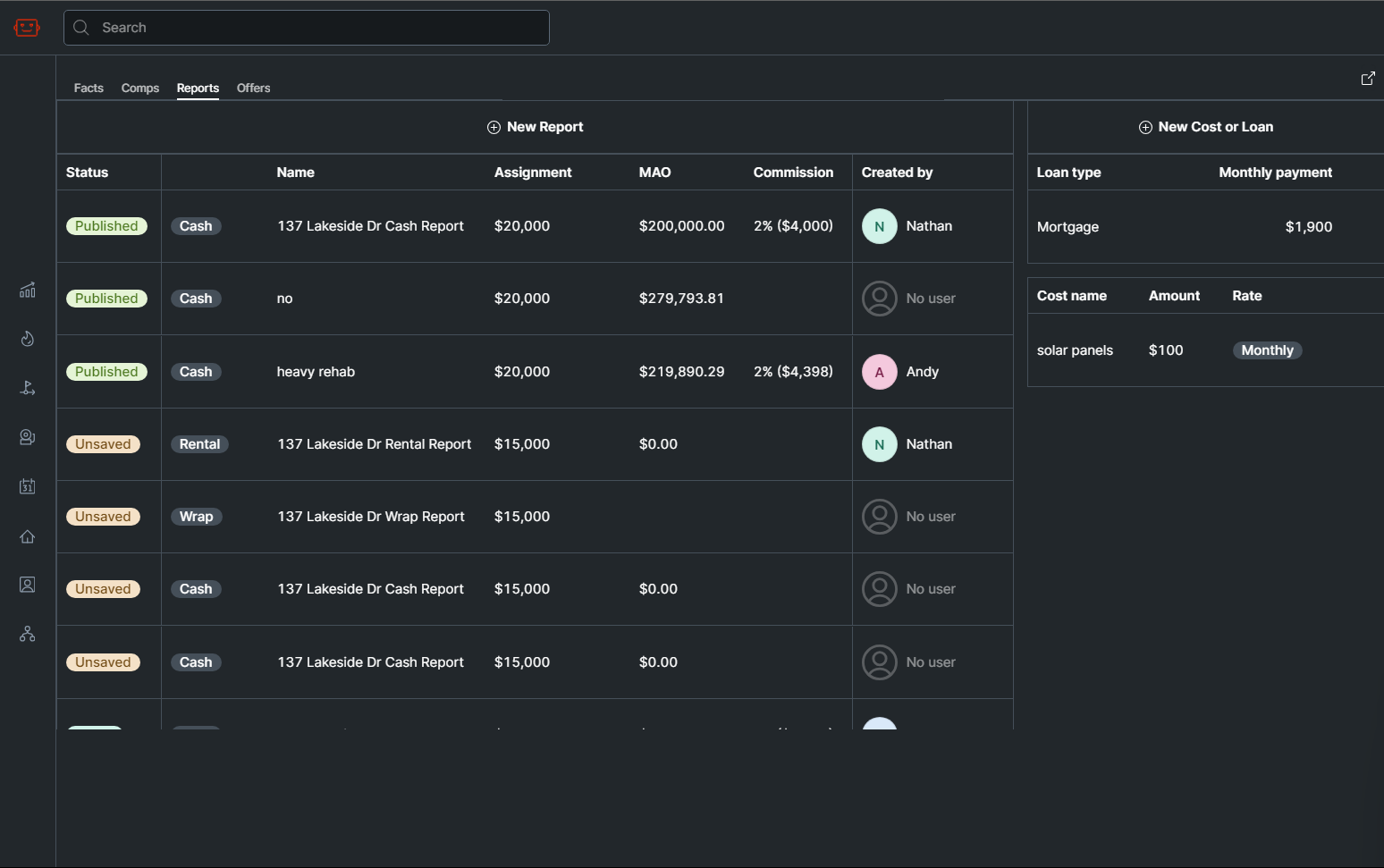1384x868 pixels.
Task: Click the New Report button
Action: pos(535,127)
